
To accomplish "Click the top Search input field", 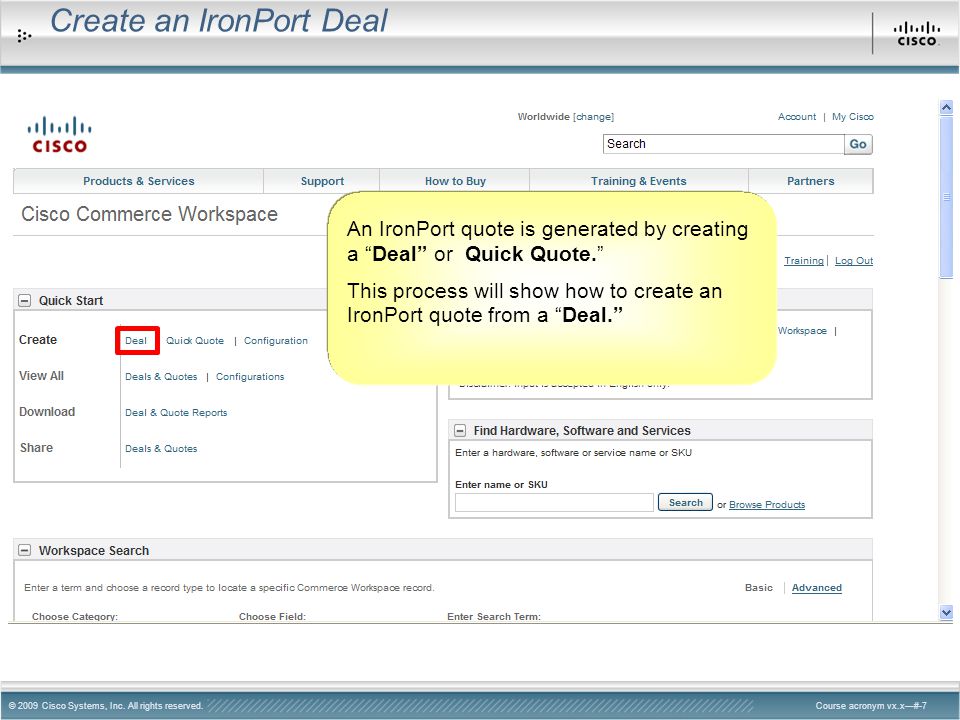I will pyautogui.click(x=723, y=144).
